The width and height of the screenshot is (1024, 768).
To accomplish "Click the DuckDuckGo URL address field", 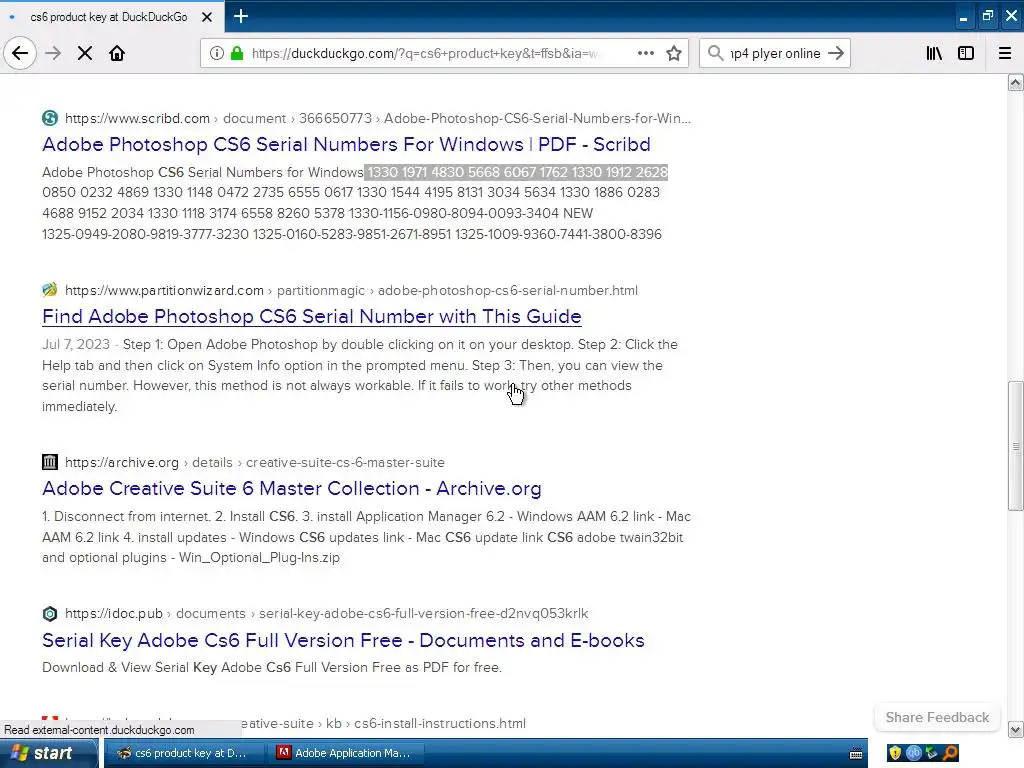I will (x=425, y=53).
